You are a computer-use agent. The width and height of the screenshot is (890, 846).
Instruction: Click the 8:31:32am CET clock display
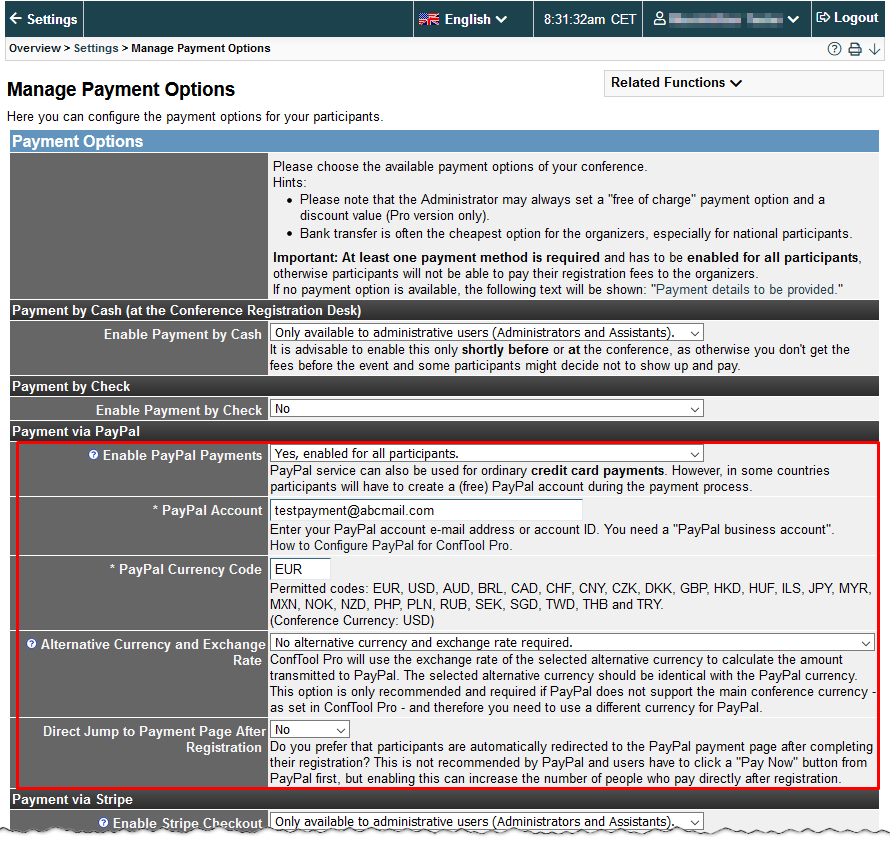point(589,19)
